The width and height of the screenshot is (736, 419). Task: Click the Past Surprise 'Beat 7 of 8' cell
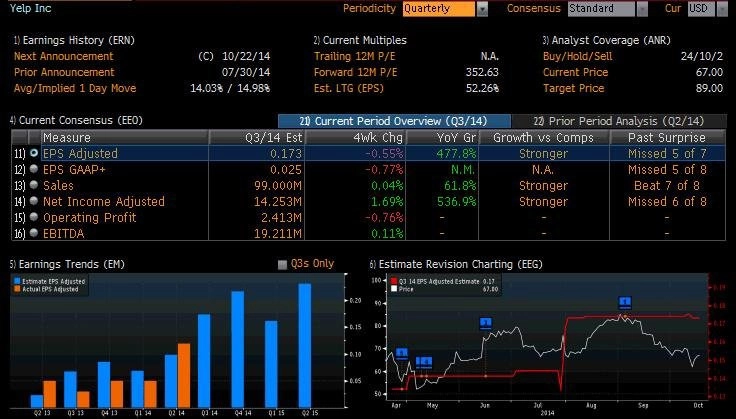(x=667, y=185)
